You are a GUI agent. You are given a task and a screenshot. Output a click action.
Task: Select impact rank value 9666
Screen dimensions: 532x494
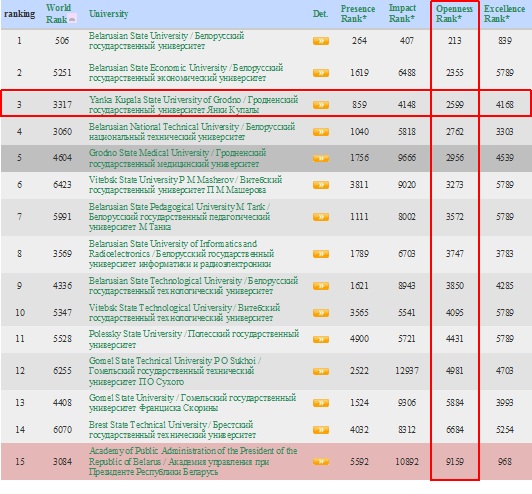(x=407, y=158)
